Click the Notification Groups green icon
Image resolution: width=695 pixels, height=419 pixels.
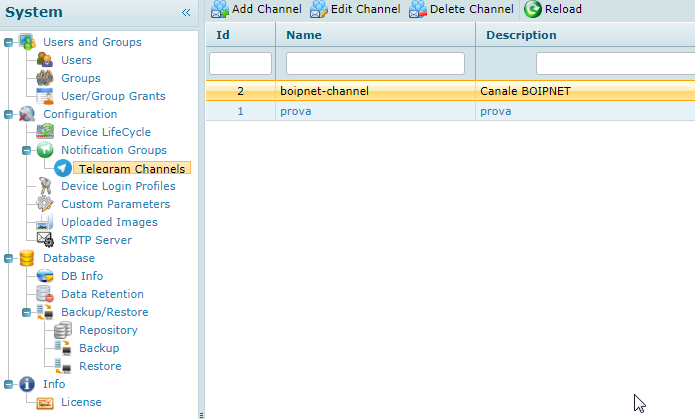point(45,150)
